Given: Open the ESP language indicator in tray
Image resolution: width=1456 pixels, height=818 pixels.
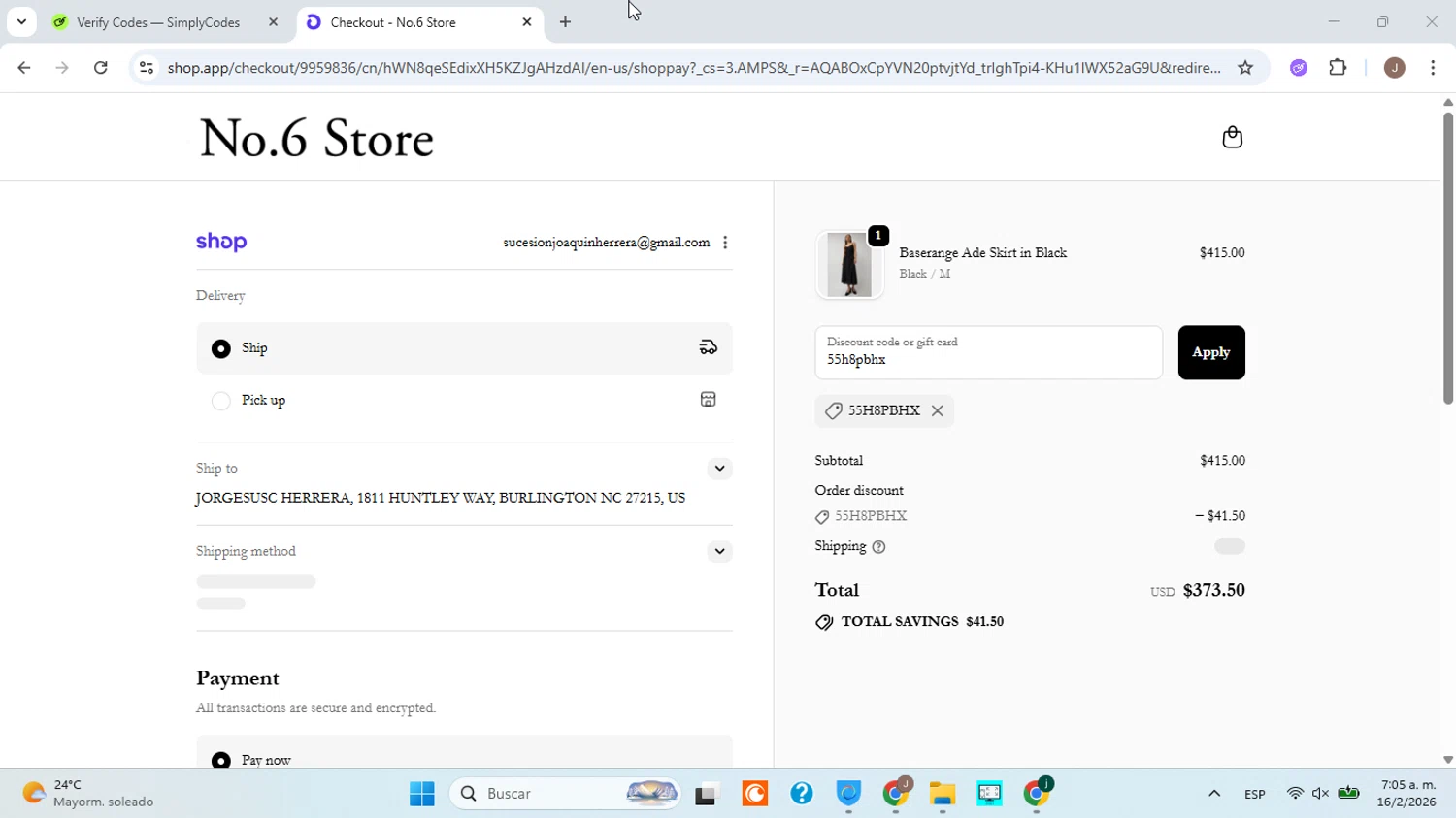Looking at the screenshot, I should (x=1254, y=794).
